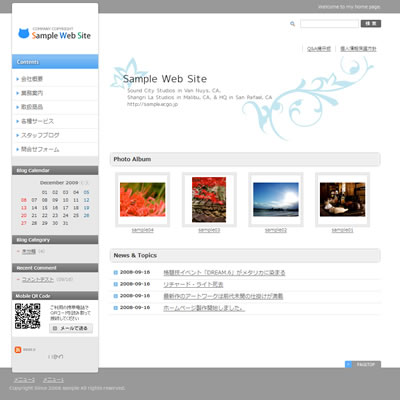The width and height of the screenshot is (400, 400).
Task: Click the sample02 caption link
Action: (x=276, y=230)
